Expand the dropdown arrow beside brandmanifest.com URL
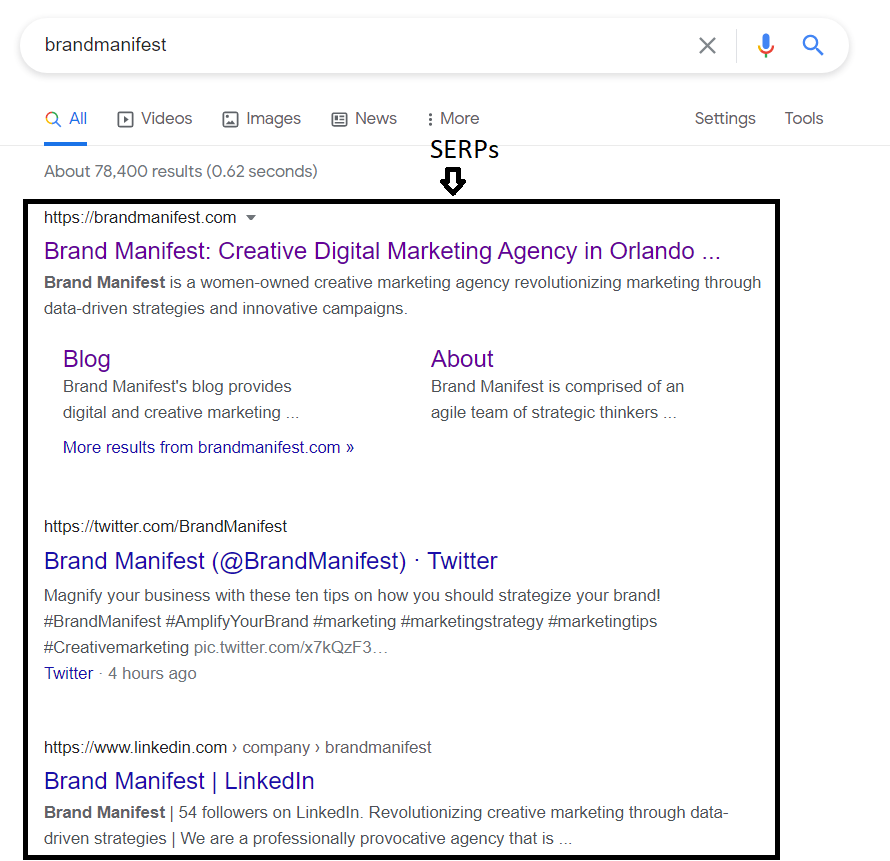890x861 pixels. 251,217
